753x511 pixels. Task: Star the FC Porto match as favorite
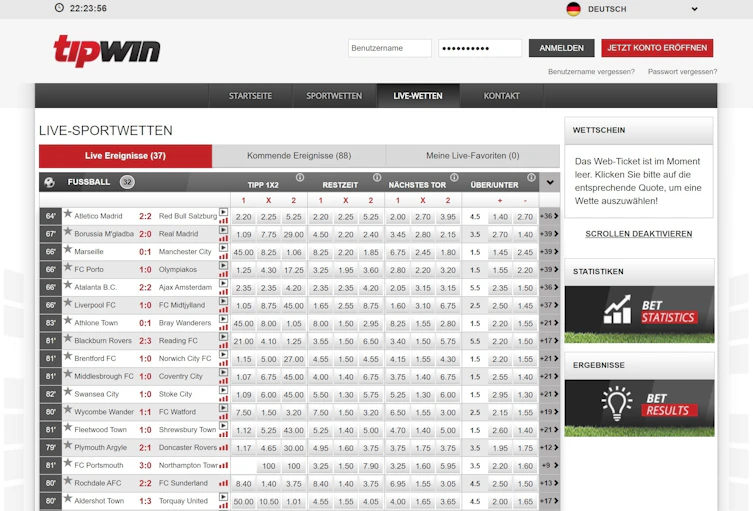(68, 268)
